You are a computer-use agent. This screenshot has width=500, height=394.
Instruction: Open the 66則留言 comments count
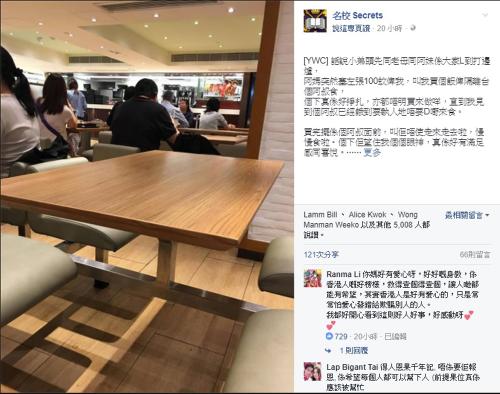pyautogui.click(x=475, y=255)
